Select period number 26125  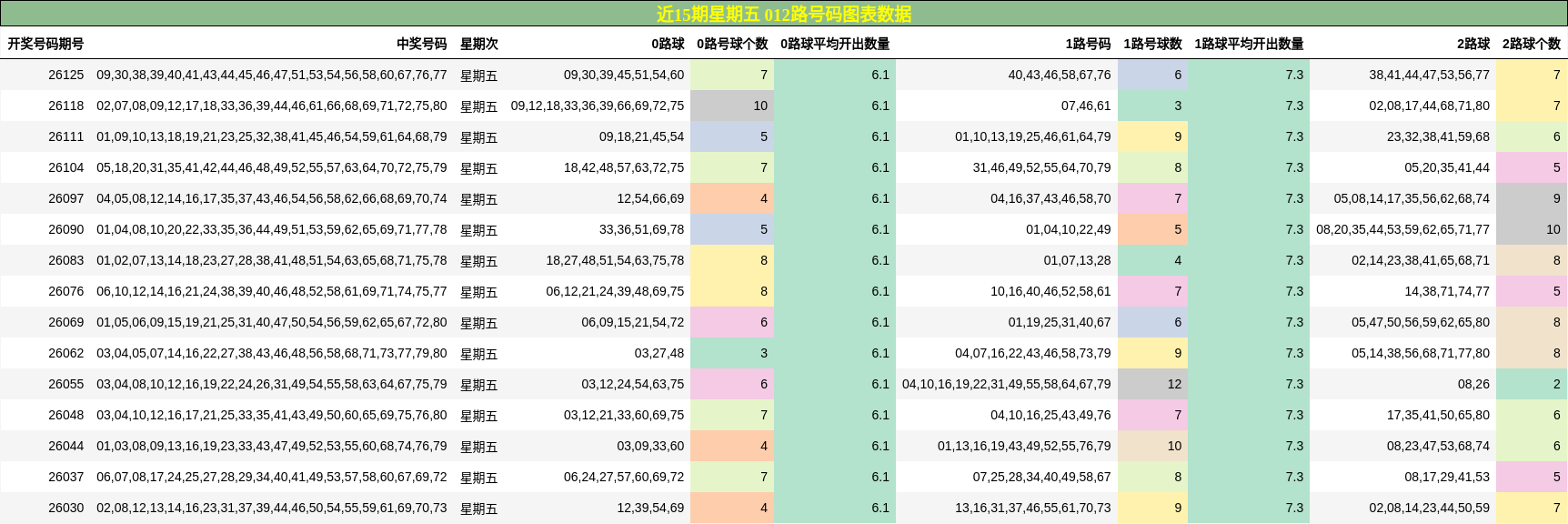point(65,75)
